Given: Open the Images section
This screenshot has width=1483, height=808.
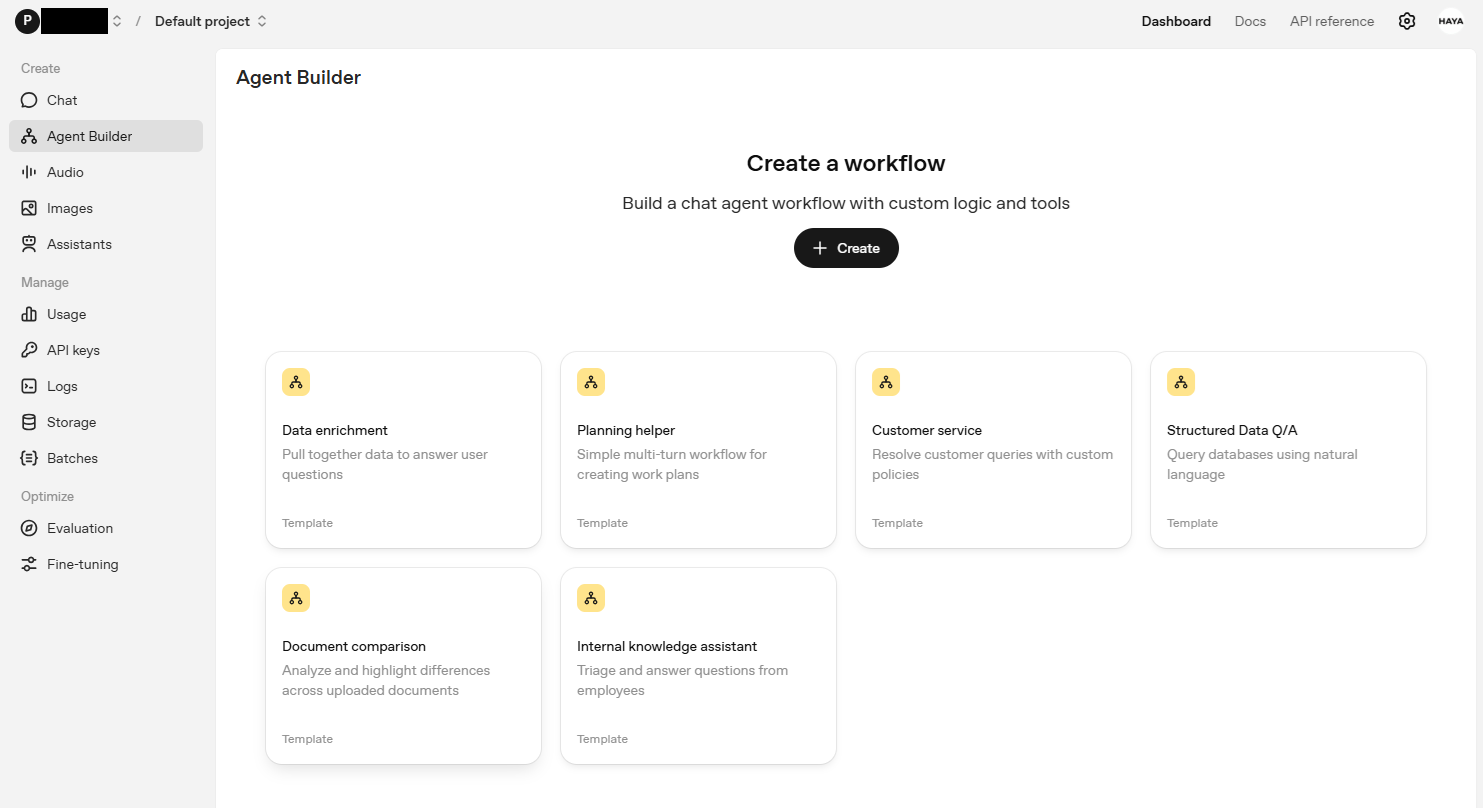Looking at the screenshot, I should coord(68,208).
